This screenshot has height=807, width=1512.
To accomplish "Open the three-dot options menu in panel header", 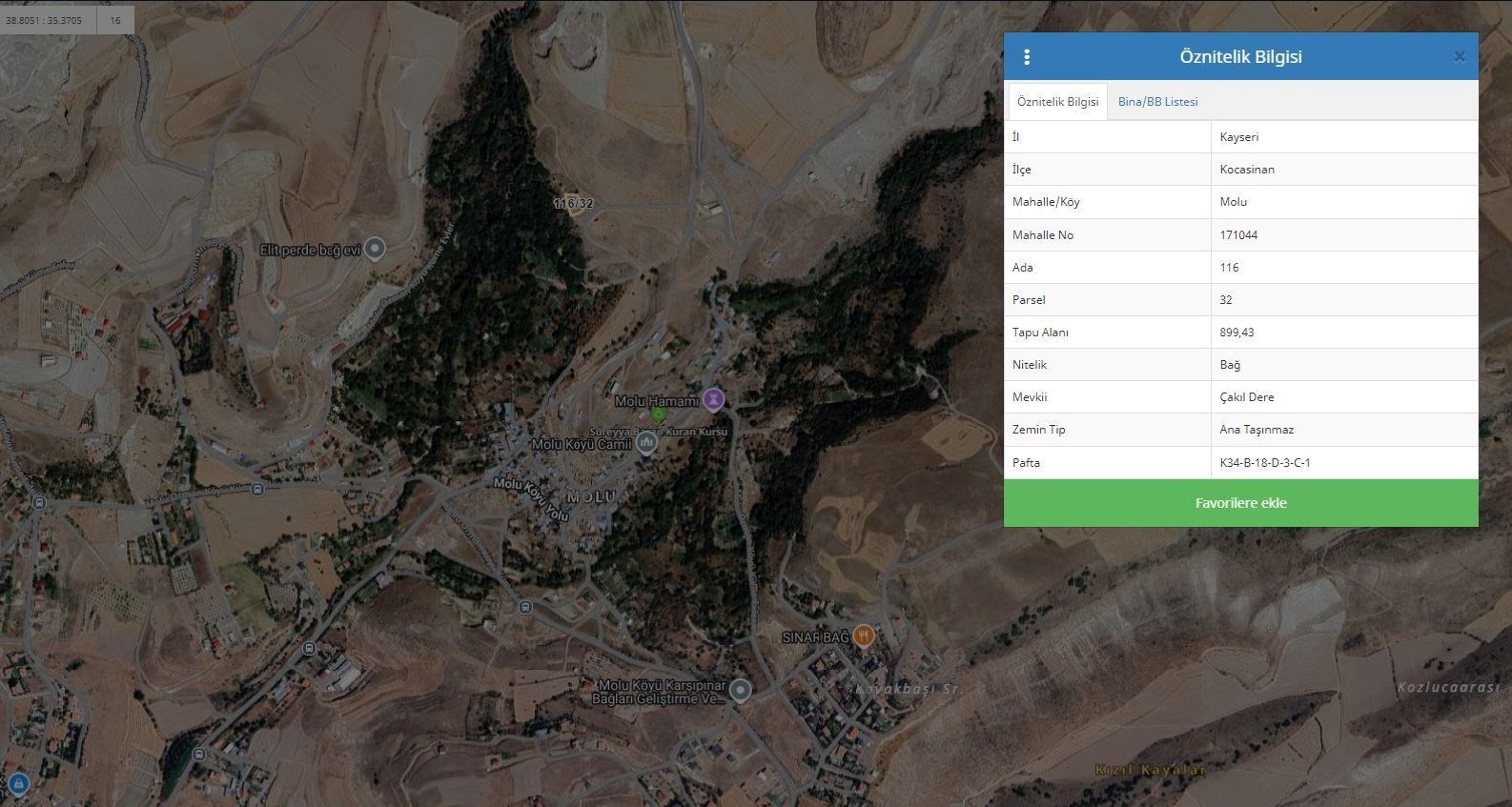I will point(1027,57).
